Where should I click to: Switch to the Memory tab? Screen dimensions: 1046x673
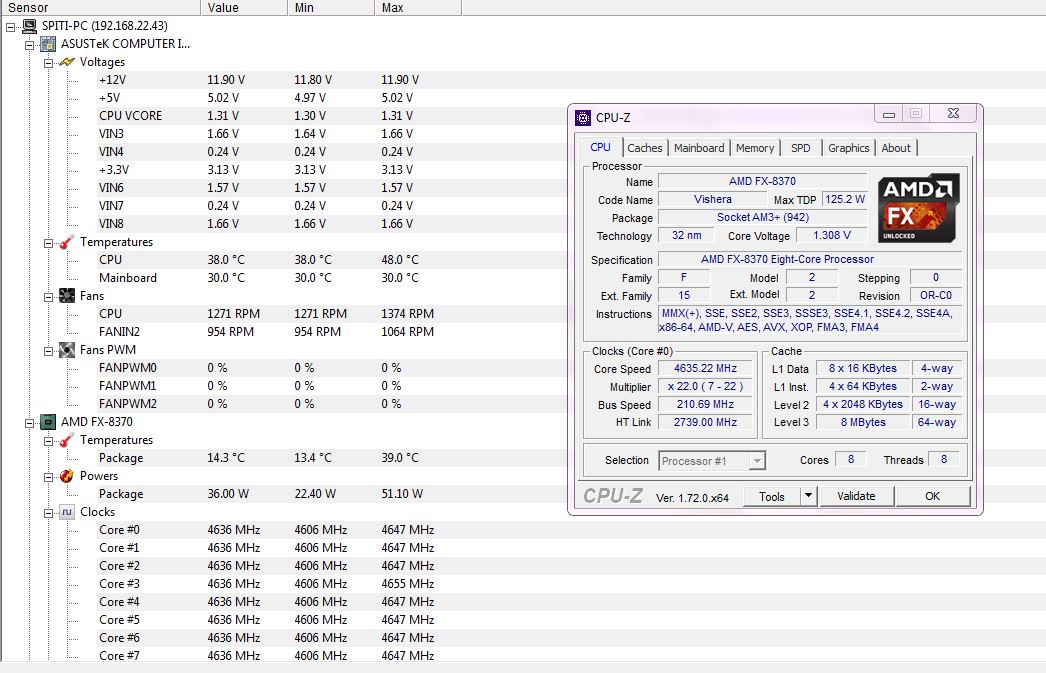[754, 148]
